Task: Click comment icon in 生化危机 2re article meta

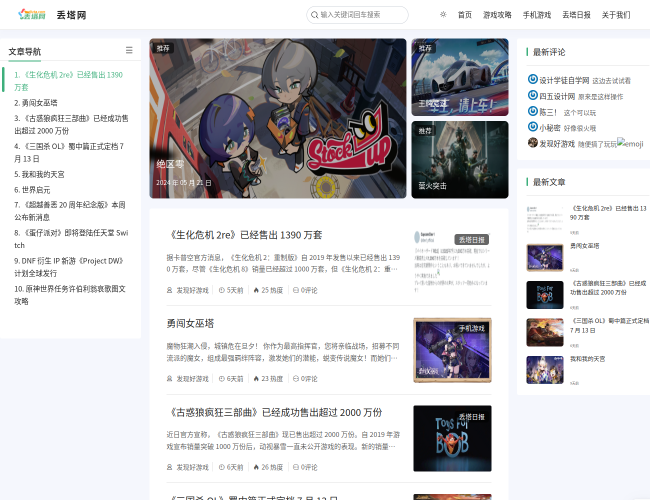Action: click(296, 290)
